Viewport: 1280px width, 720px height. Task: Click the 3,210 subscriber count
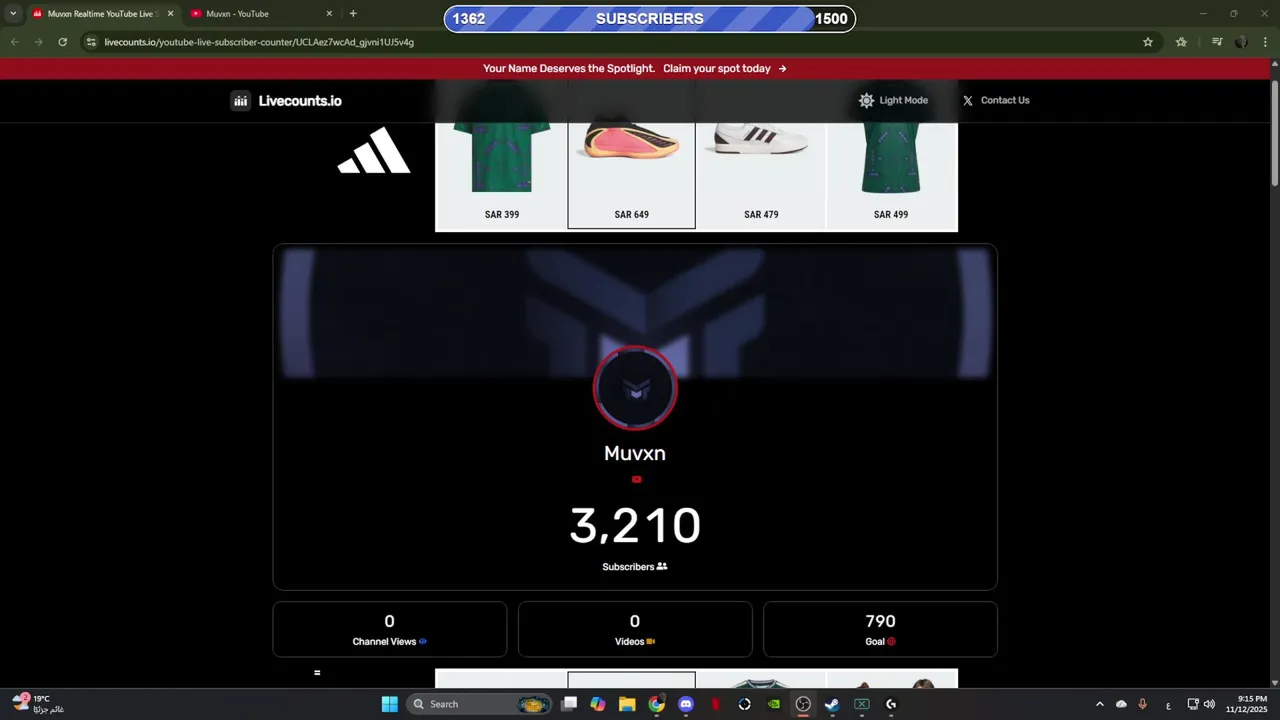click(635, 526)
